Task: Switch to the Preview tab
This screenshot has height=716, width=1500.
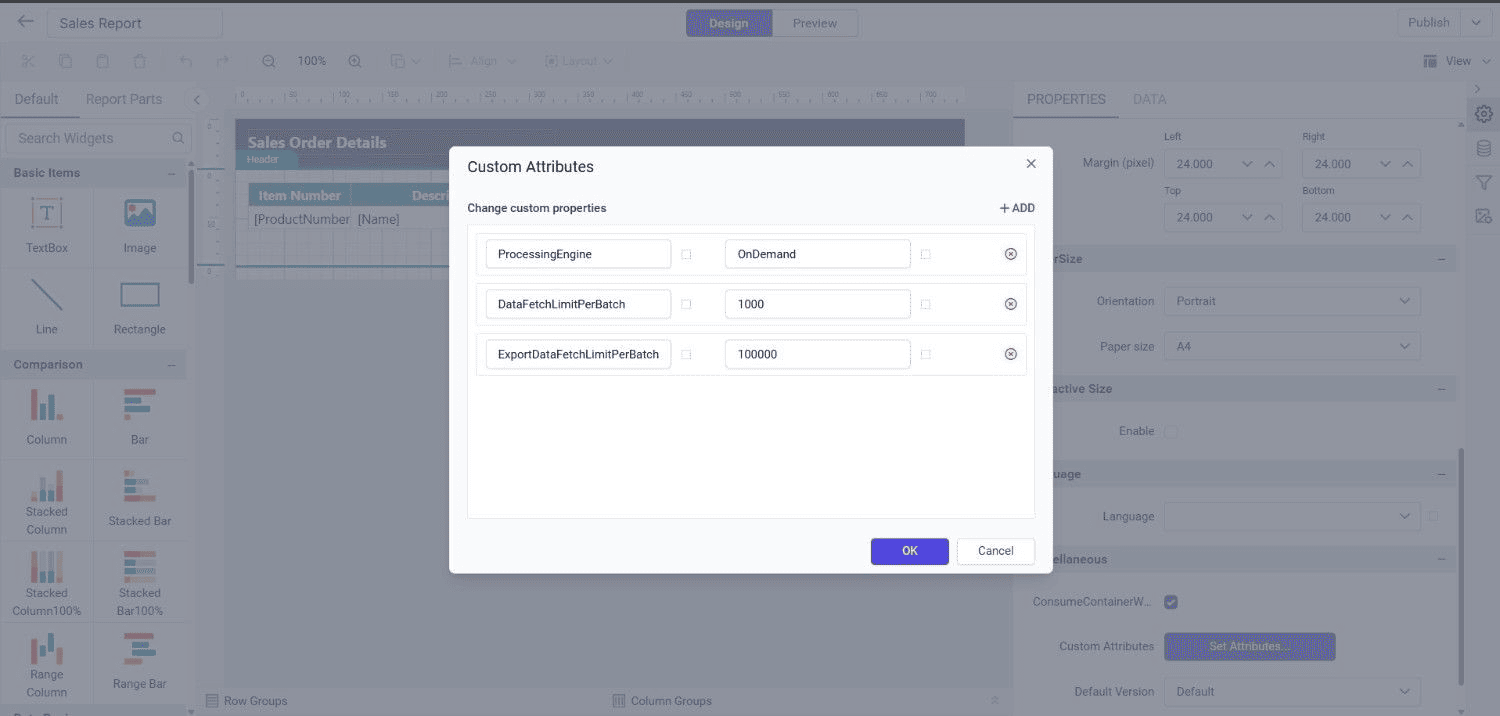Action: point(815,22)
